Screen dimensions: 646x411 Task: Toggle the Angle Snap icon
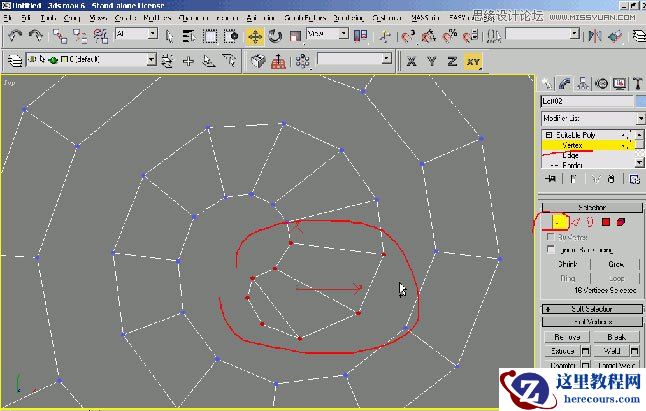pyautogui.click(x=428, y=36)
